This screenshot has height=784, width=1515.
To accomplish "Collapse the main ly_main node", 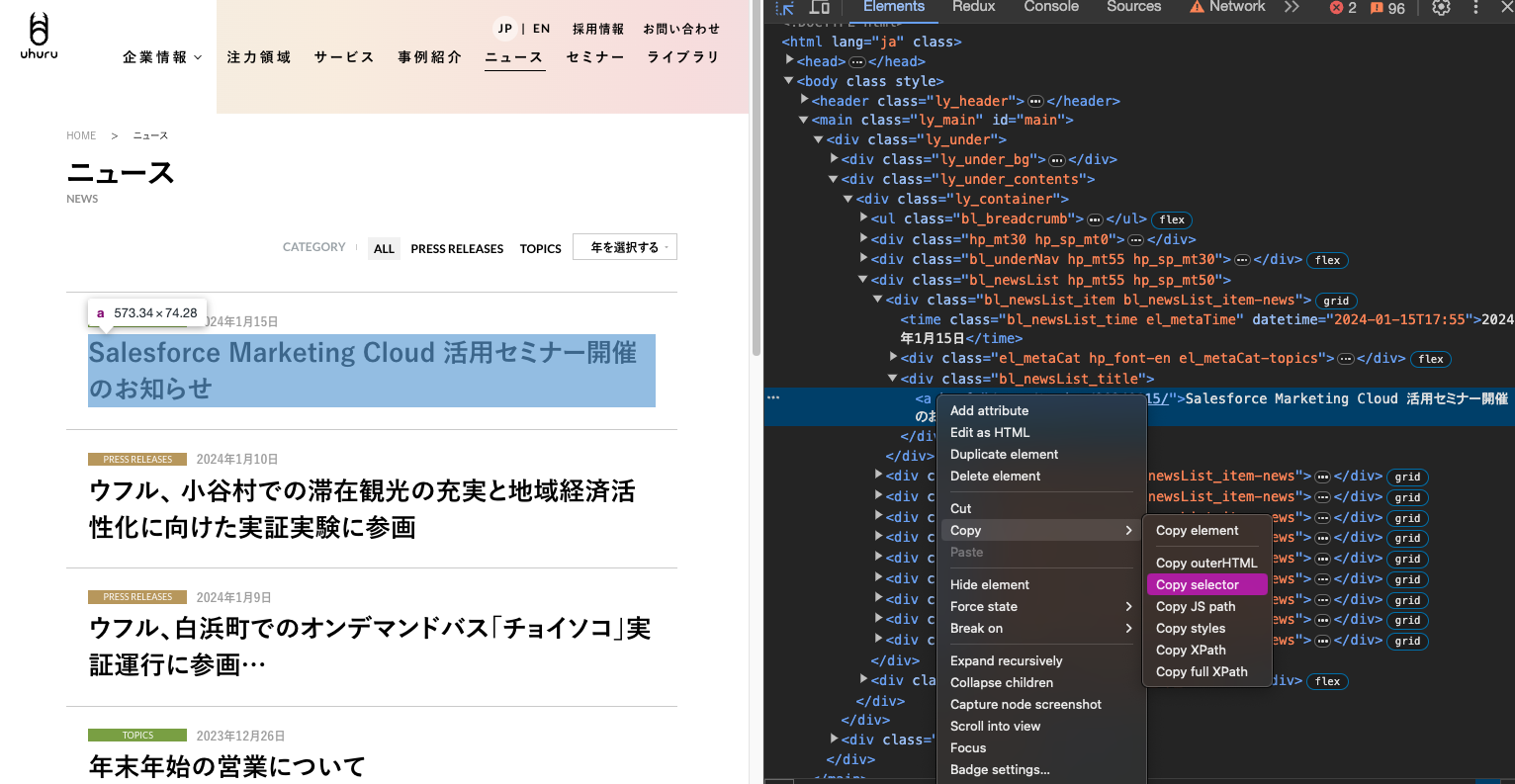I will click(x=804, y=120).
